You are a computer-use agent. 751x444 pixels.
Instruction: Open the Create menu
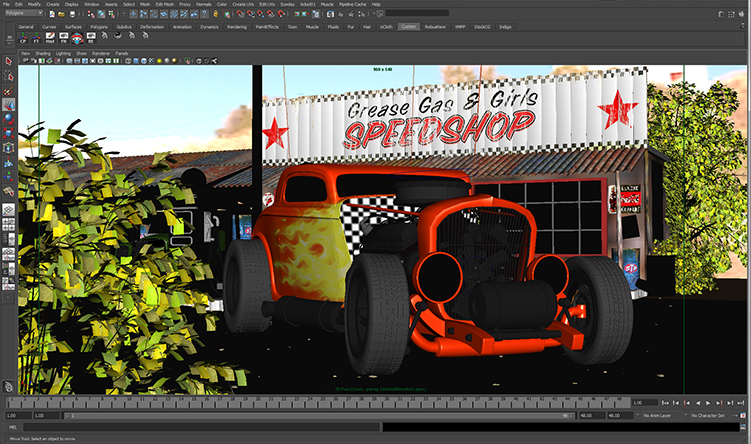click(53, 4)
